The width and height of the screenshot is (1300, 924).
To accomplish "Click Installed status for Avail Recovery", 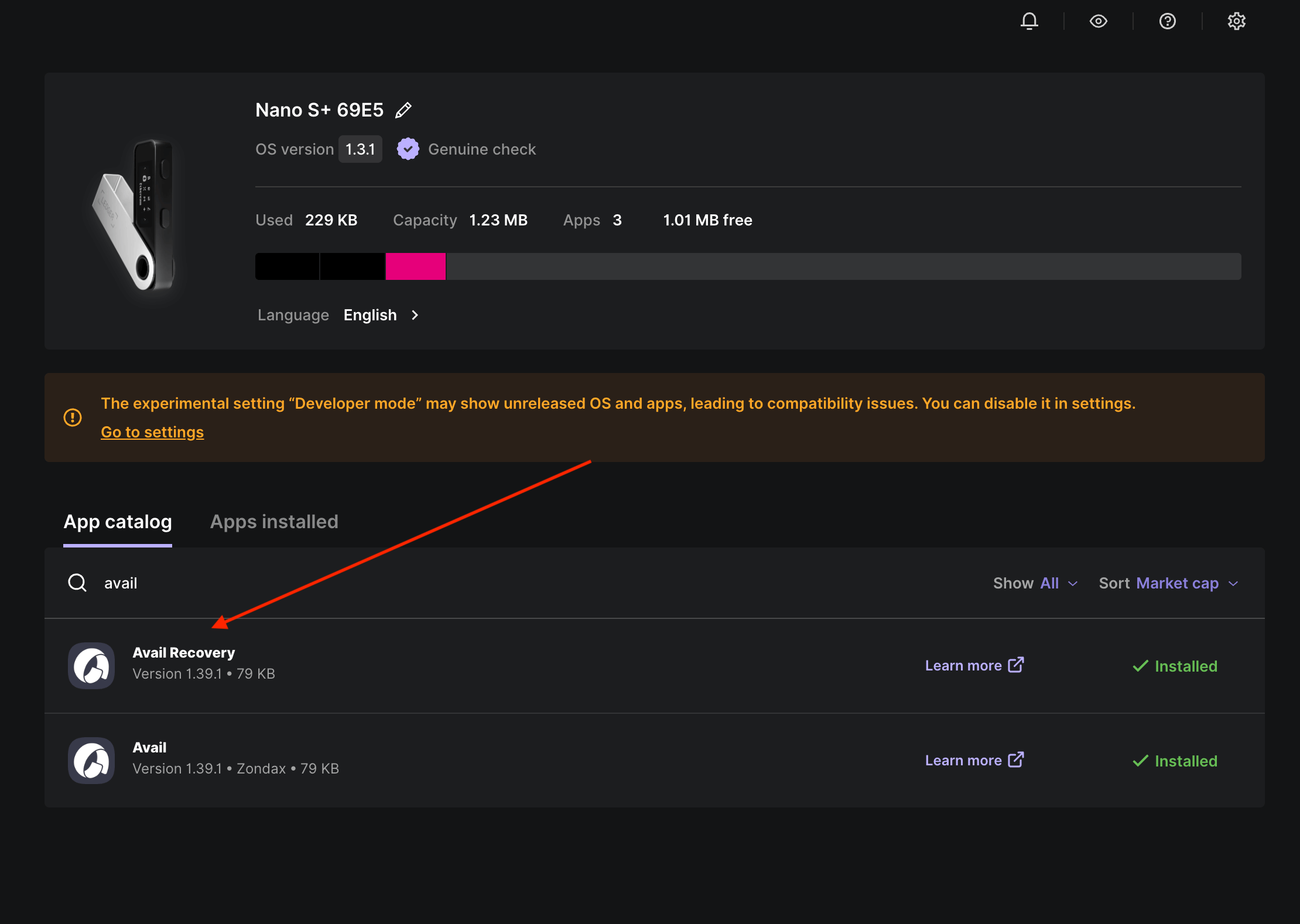I will (x=1175, y=666).
